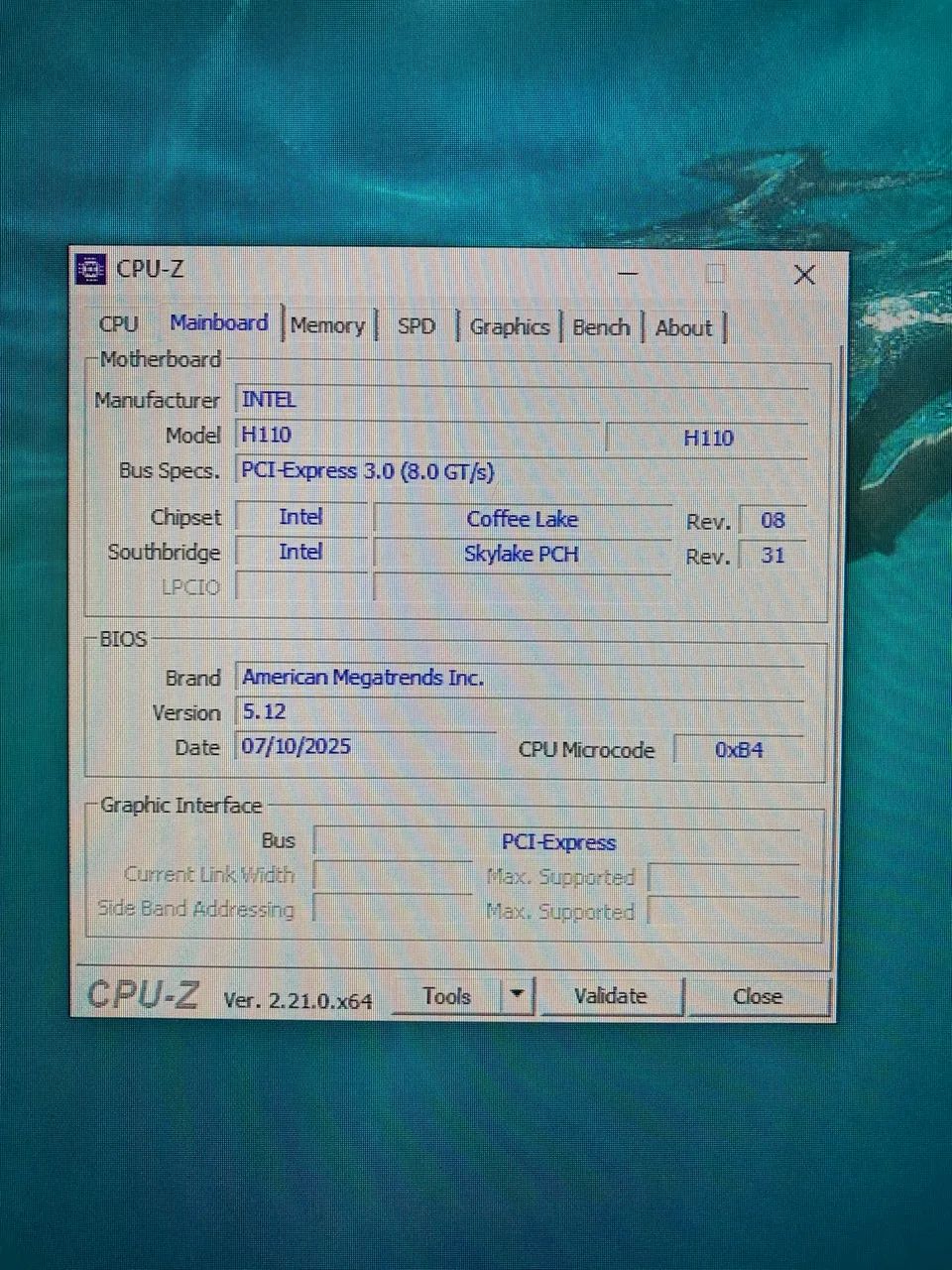
Task: Click the Side Band Addressing field
Action: [393, 909]
